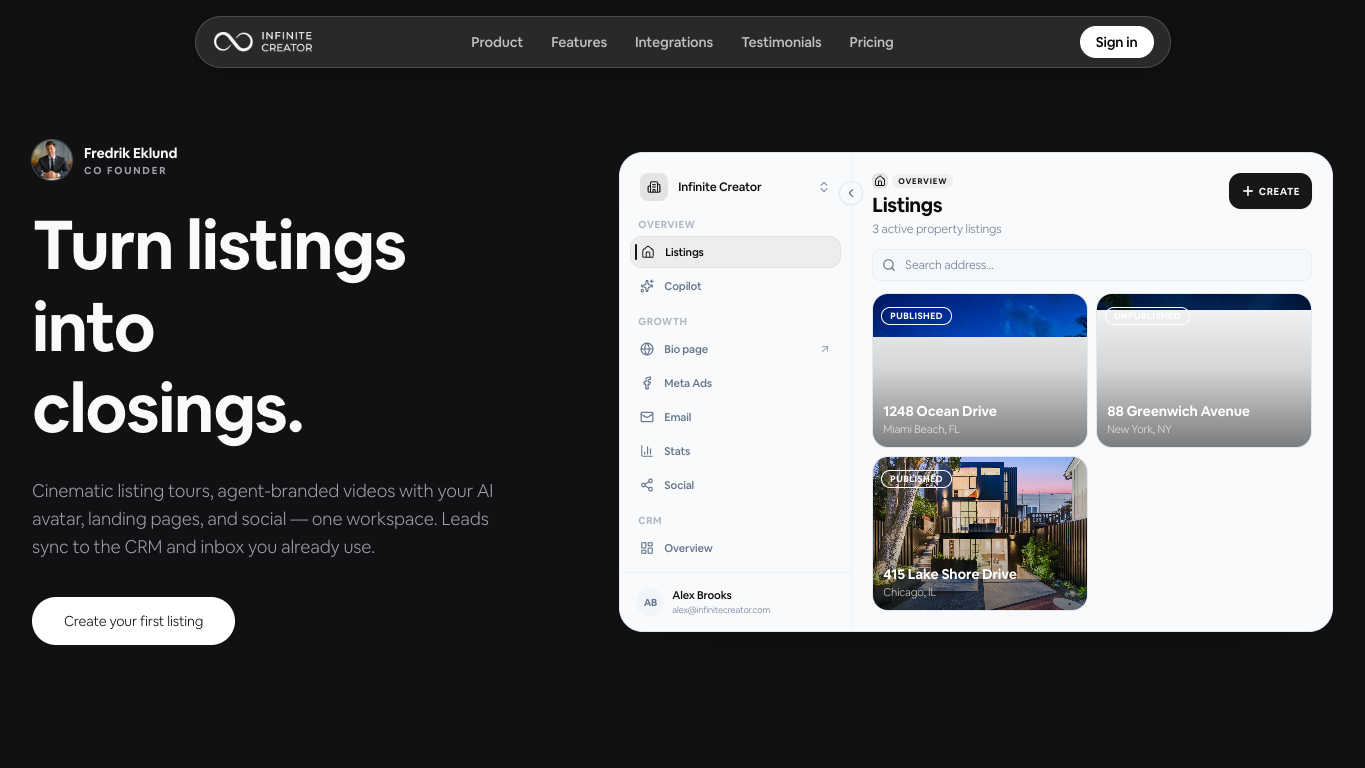
Task: Click the Copilot sparkle icon
Action: click(x=647, y=286)
